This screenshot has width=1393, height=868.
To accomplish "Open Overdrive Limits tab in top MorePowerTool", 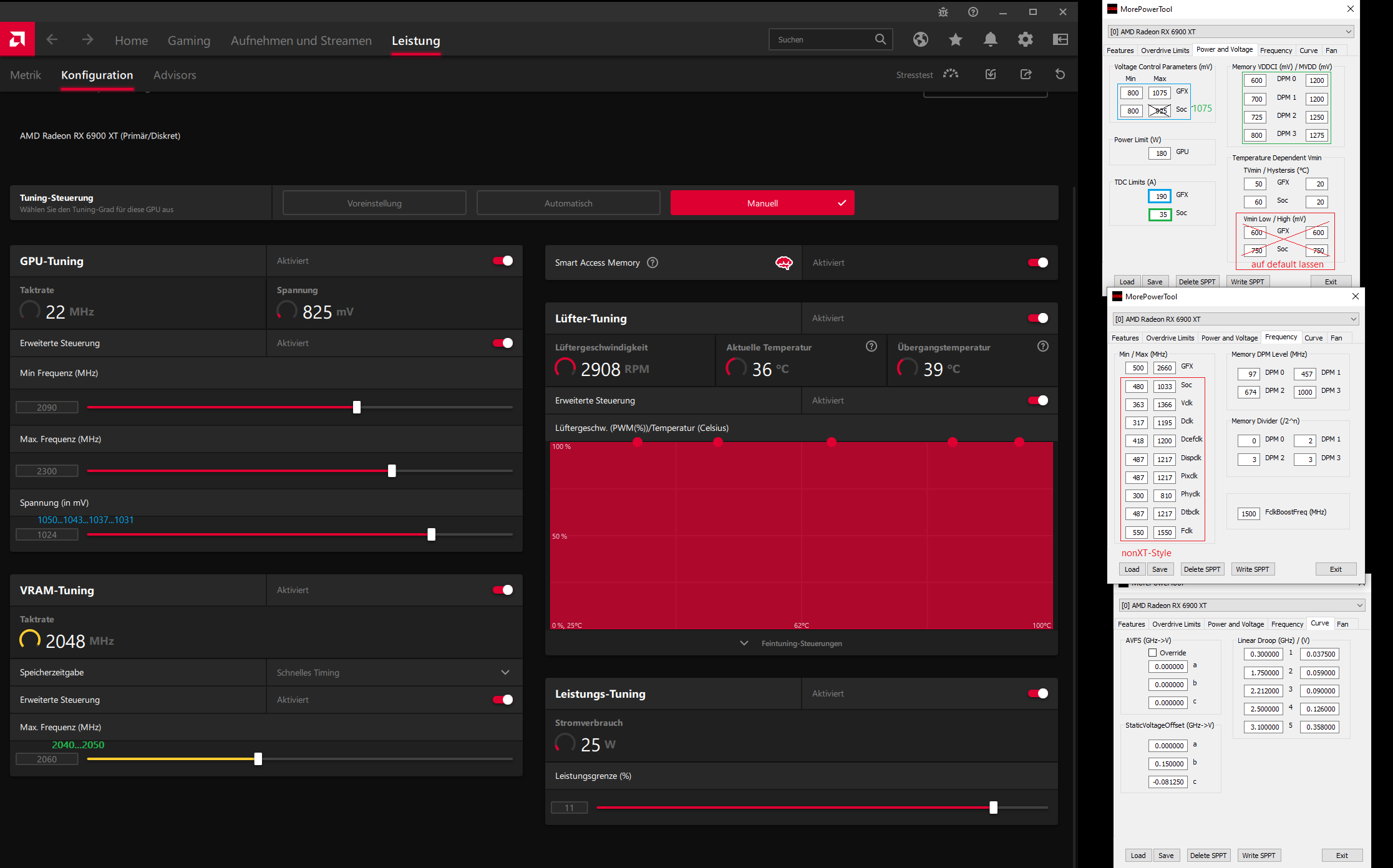I will tap(1165, 51).
